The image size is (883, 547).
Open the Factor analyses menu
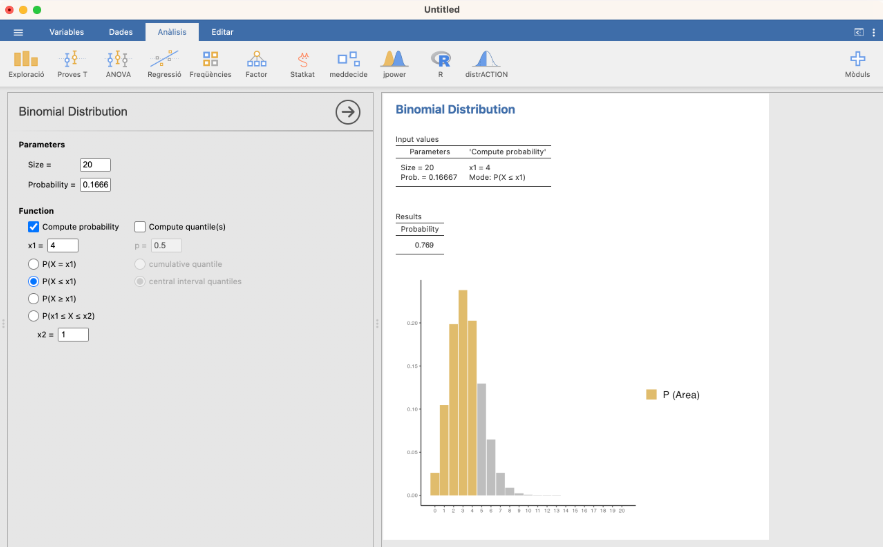point(256,64)
